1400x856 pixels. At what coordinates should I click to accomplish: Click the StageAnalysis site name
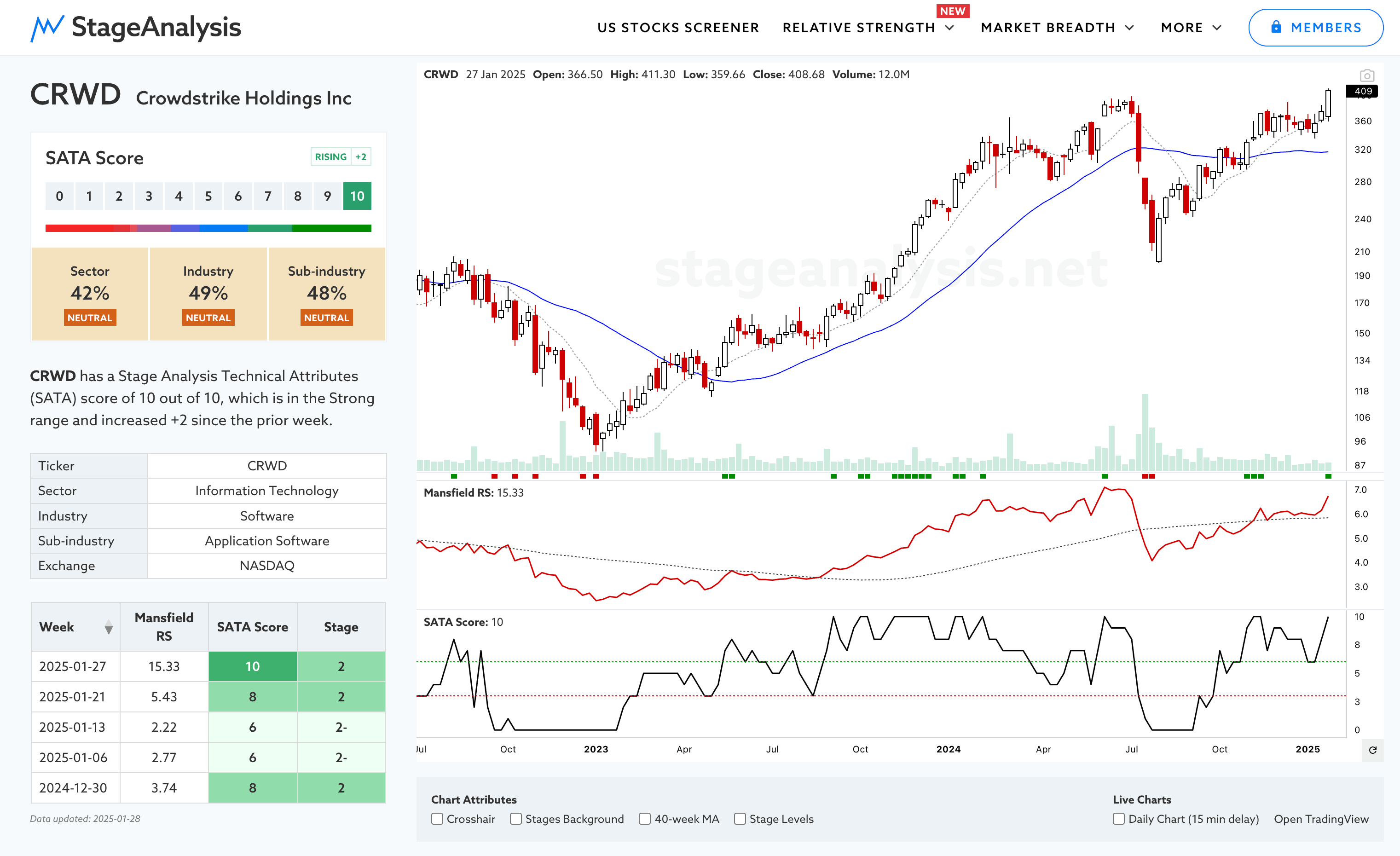click(x=156, y=27)
